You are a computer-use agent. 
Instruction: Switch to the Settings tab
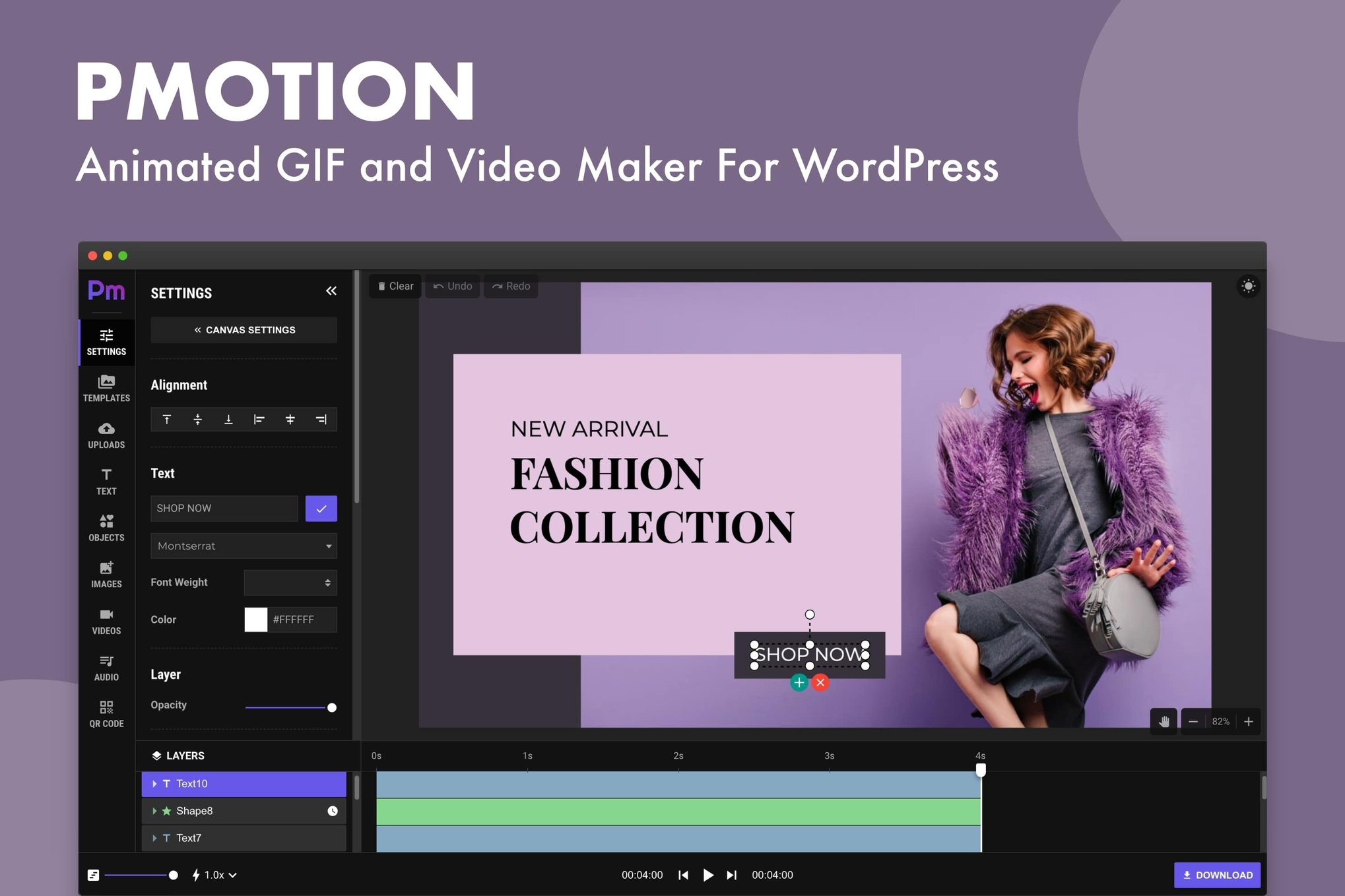click(x=106, y=342)
